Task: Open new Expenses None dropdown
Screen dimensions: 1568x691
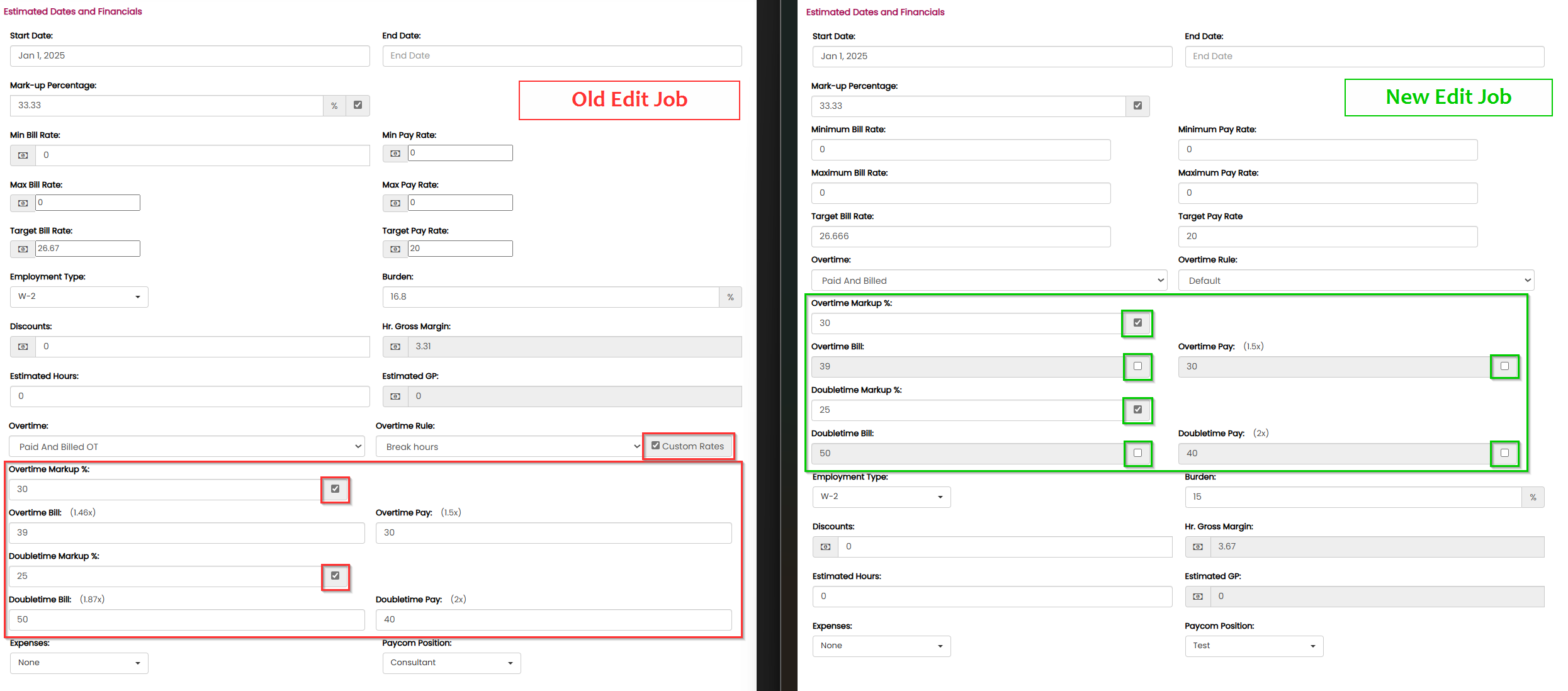Action: coord(881,646)
